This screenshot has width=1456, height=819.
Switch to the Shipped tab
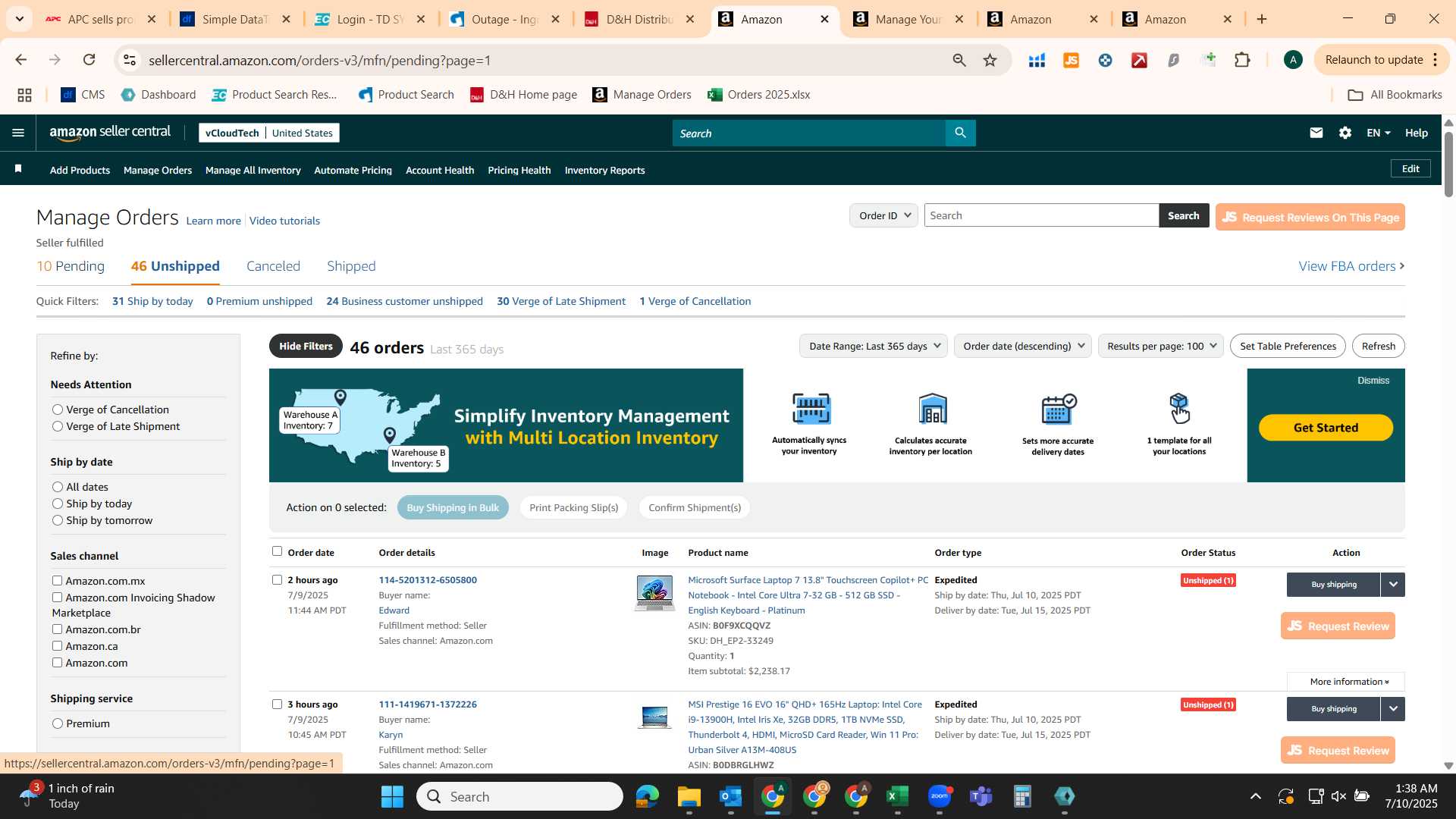pyautogui.click(x=351, y=266)
